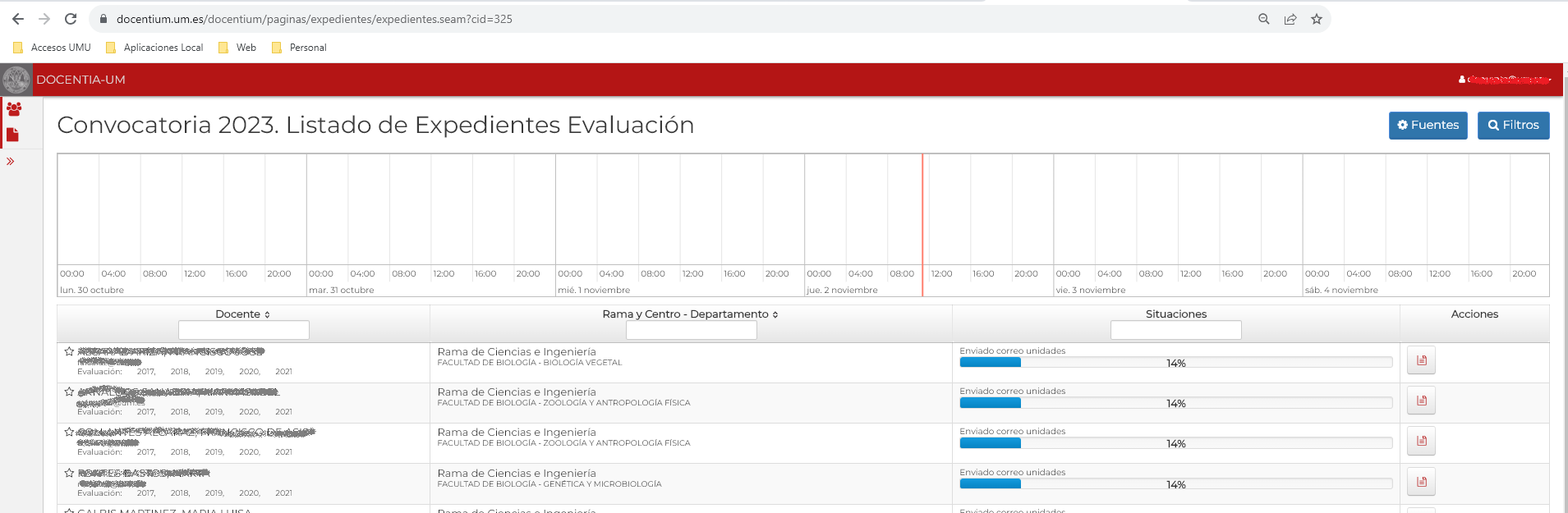Viewport: 1568px width, 513px height.
Task: Expand the left sidebar with double chevron
Action: tap(11, 162)
